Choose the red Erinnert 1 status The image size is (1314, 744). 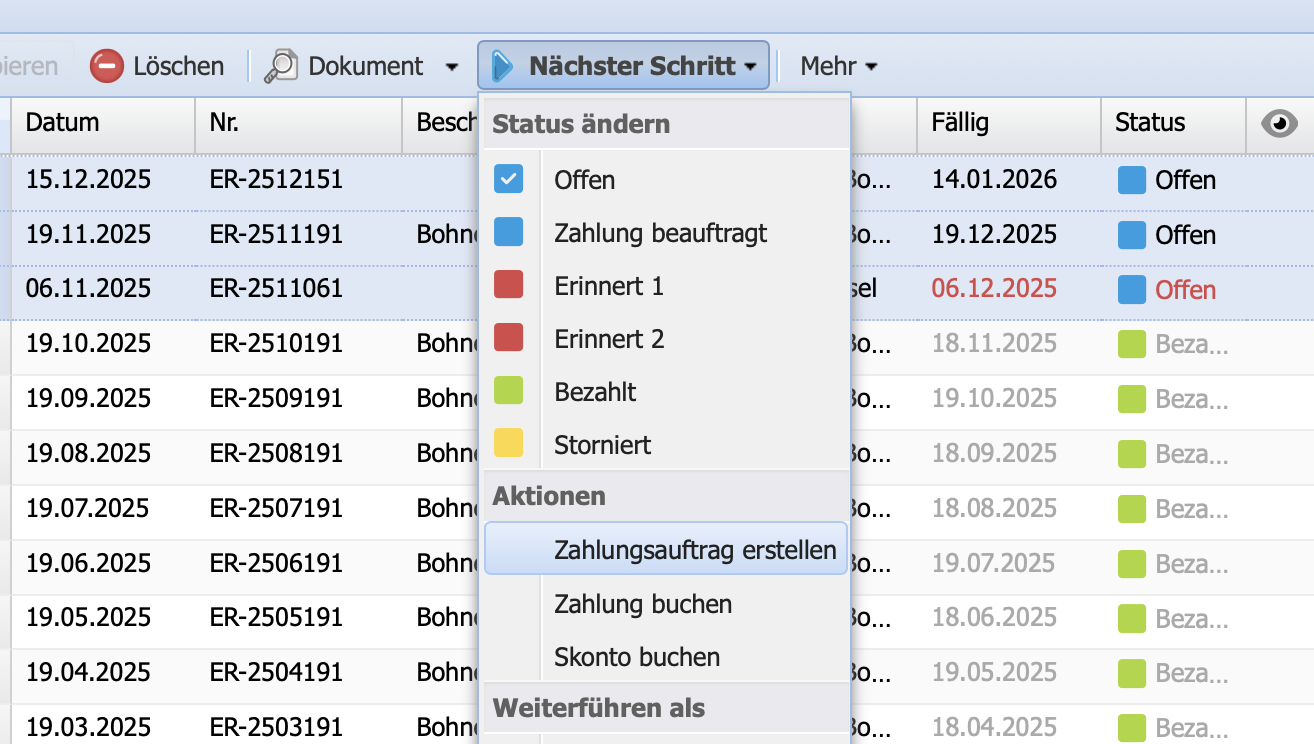[x=609, y=286]
